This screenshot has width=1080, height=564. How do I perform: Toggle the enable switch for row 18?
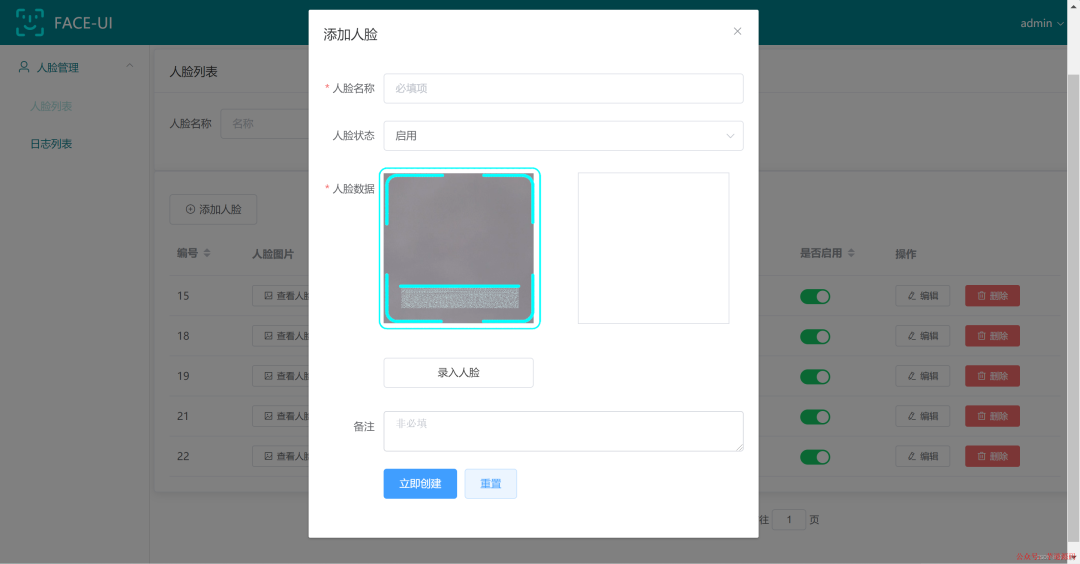[815, 337]
